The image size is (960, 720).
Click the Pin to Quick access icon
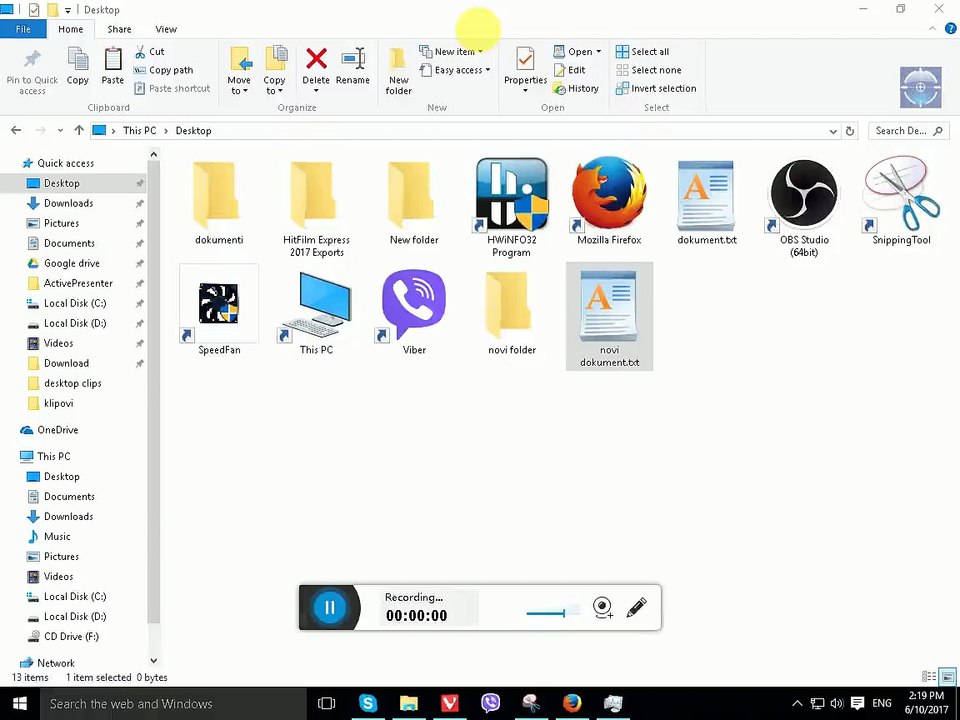32,59
